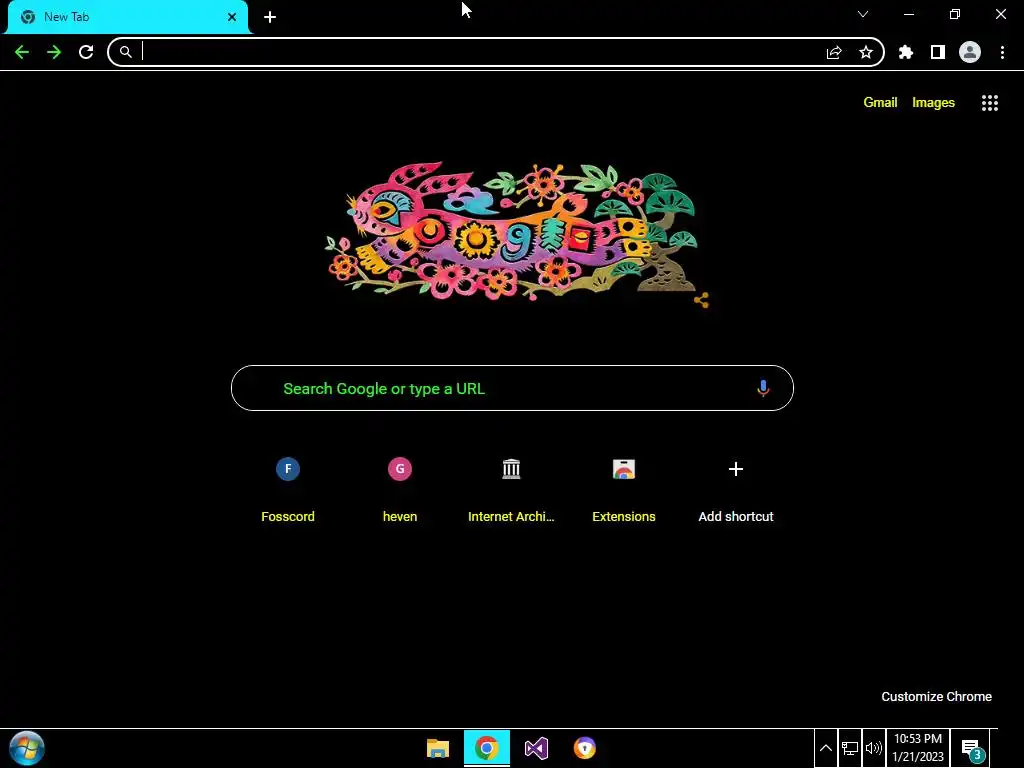
Task: Add a new shortcut tile
Action: [x=736, y=490]
